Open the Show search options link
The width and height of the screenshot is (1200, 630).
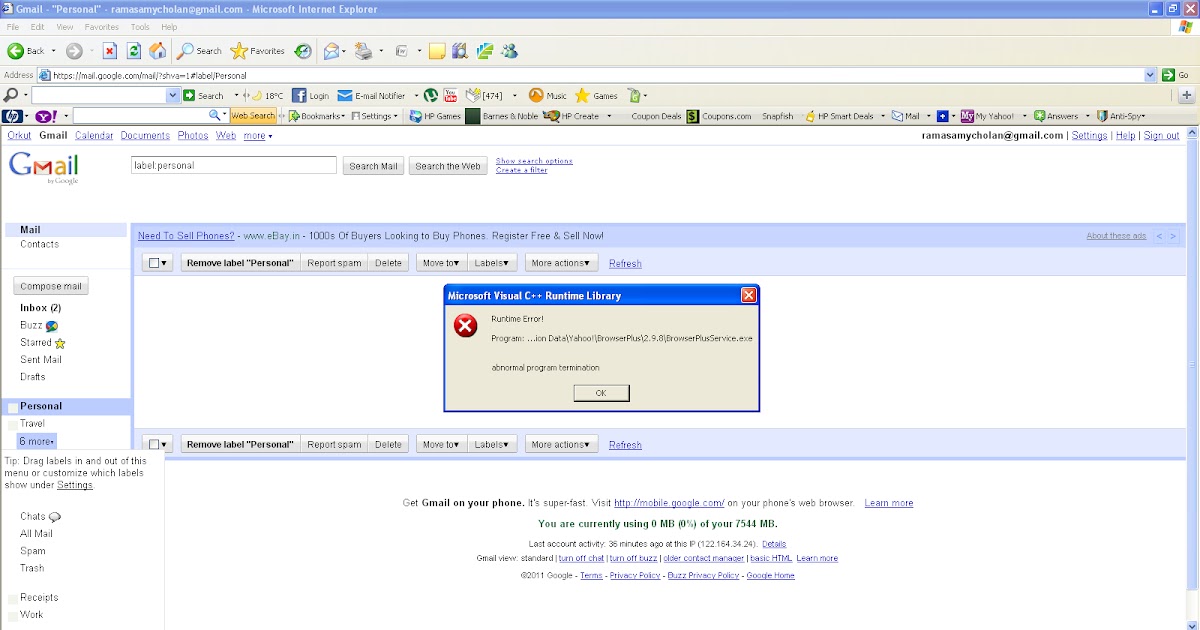pyautogui.click(x=534, y=161)
